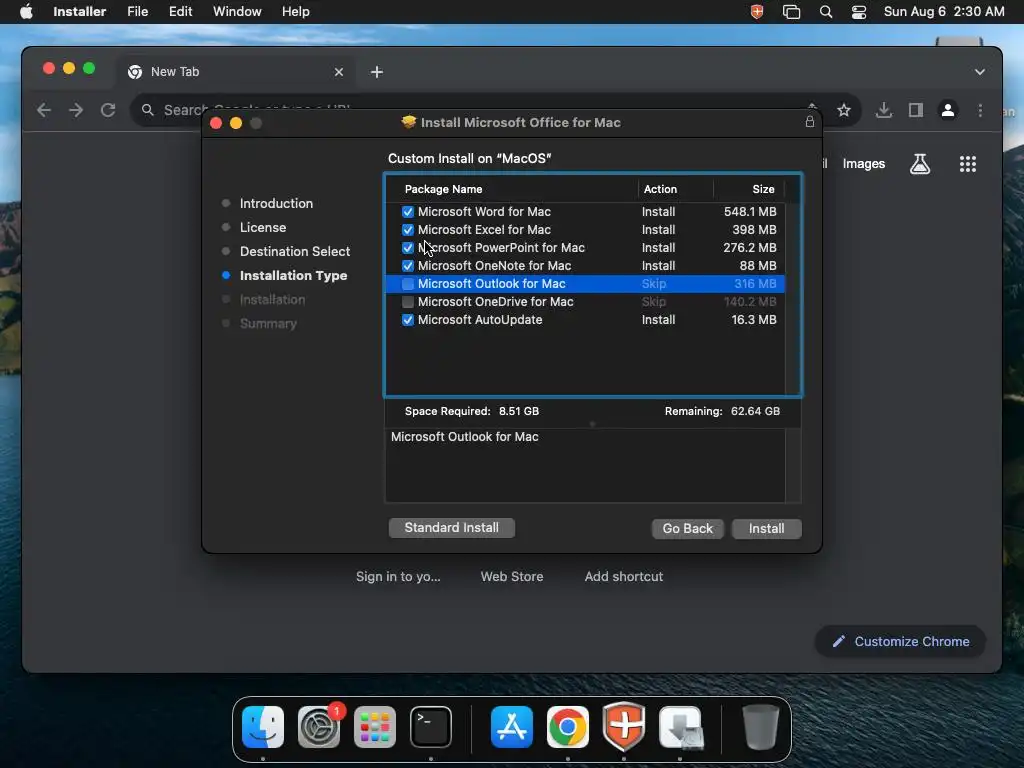This screenshot has width=1024, height=768.
Task: Open the shield security app in Dock
Action: click(624, 726)
